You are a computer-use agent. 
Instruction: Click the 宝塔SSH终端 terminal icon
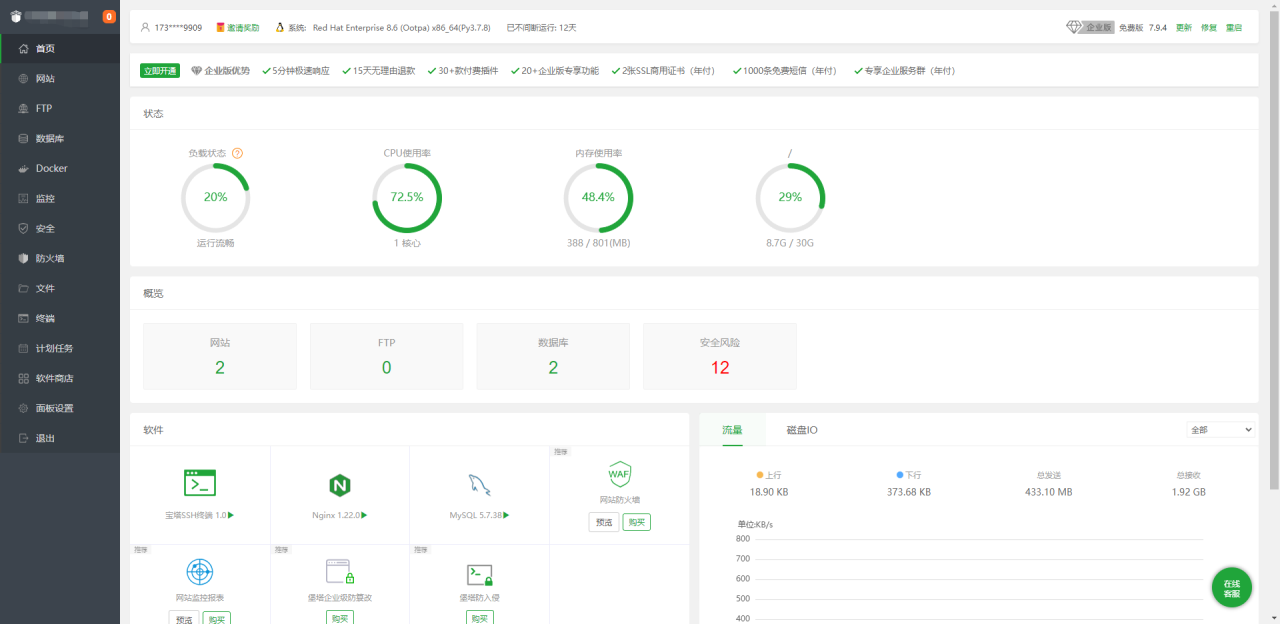[200, 483]
